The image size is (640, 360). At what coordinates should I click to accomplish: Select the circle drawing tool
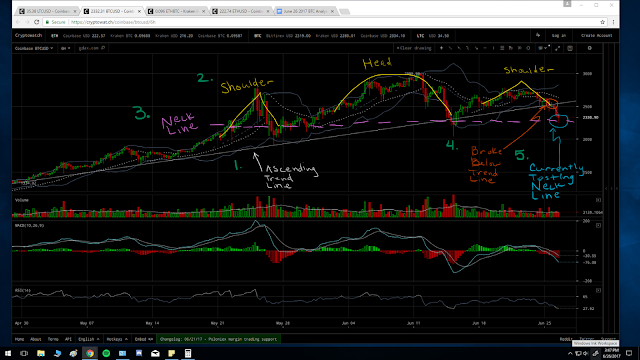[x=528, y=48]
